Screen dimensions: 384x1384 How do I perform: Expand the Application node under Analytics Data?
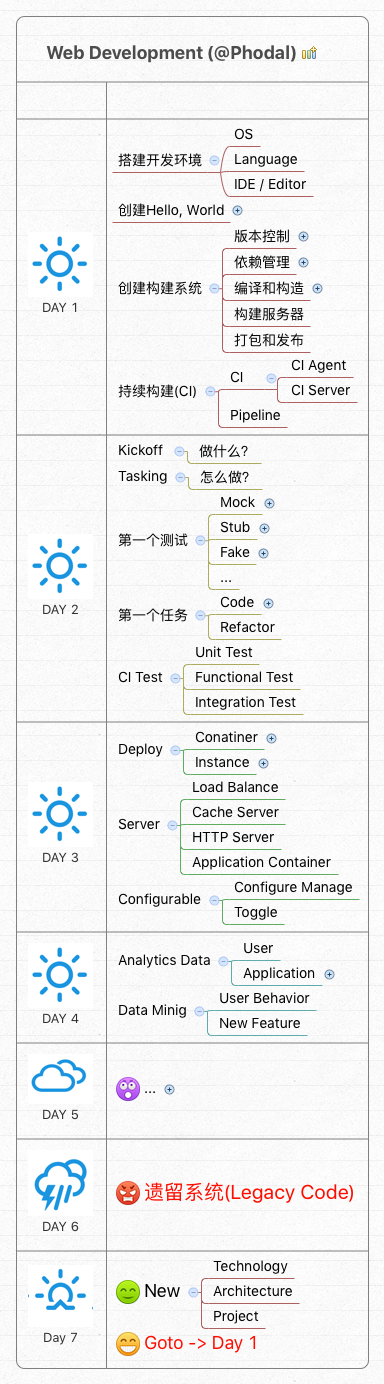pos(329,974)
